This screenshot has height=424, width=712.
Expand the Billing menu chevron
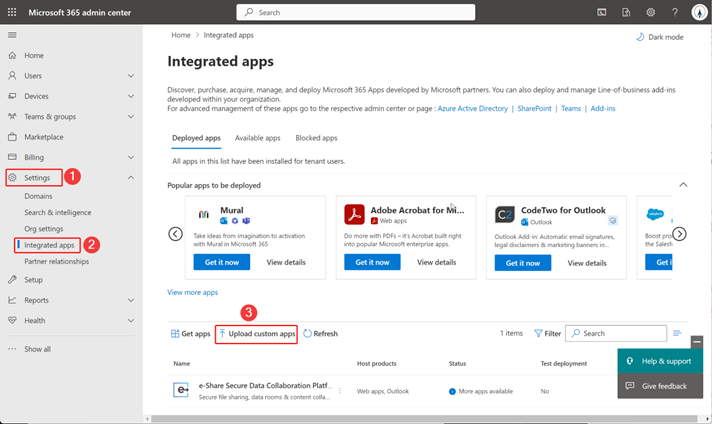[x=131, y=157]
